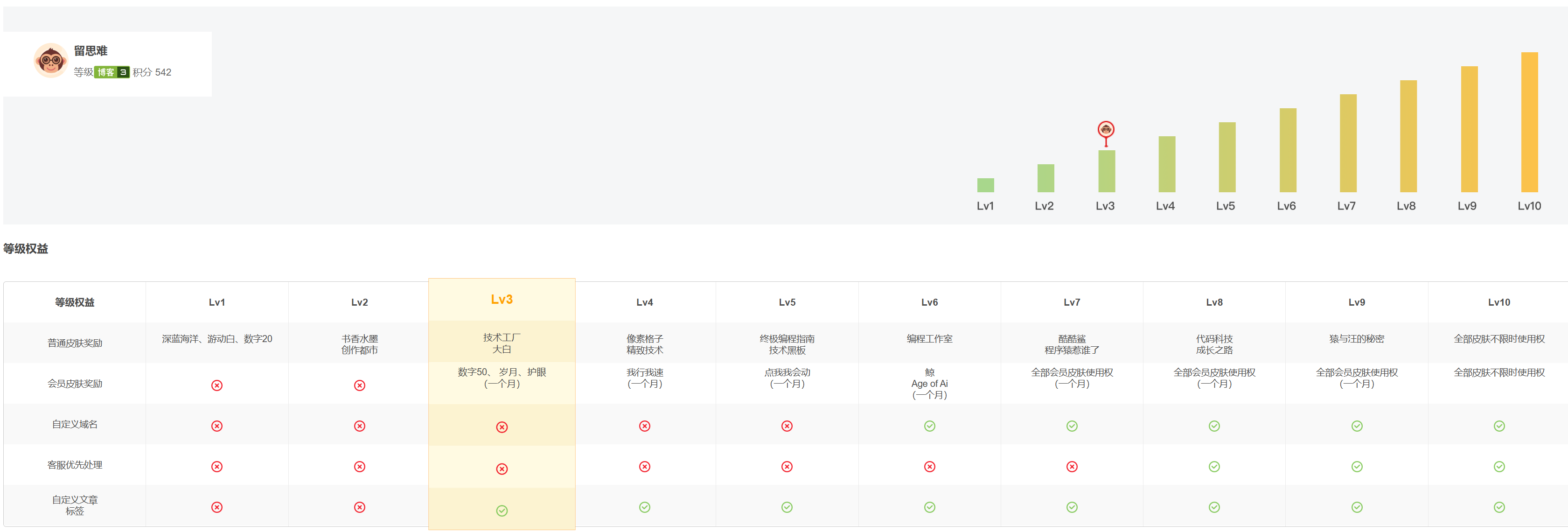Click the red cross for Lv1 会员皮肤奖励
Screen dimensions: 1568x532
(x=216, y=385)
